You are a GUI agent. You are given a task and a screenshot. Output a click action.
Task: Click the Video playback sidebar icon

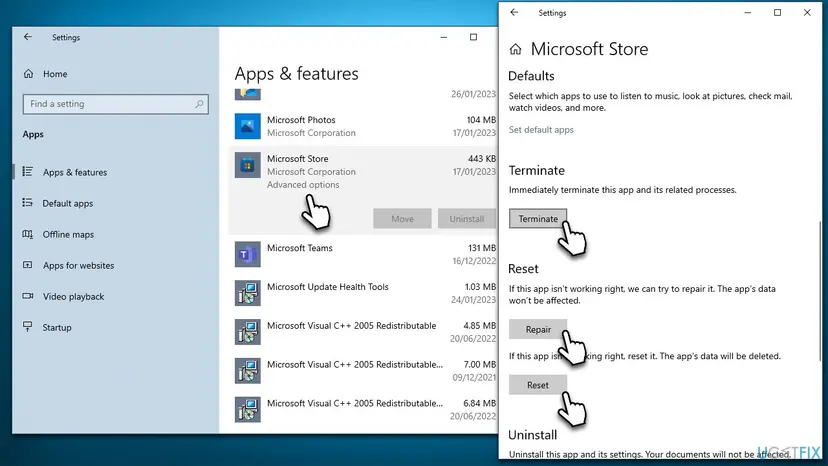pyautogui.click(x=27, y=296)
